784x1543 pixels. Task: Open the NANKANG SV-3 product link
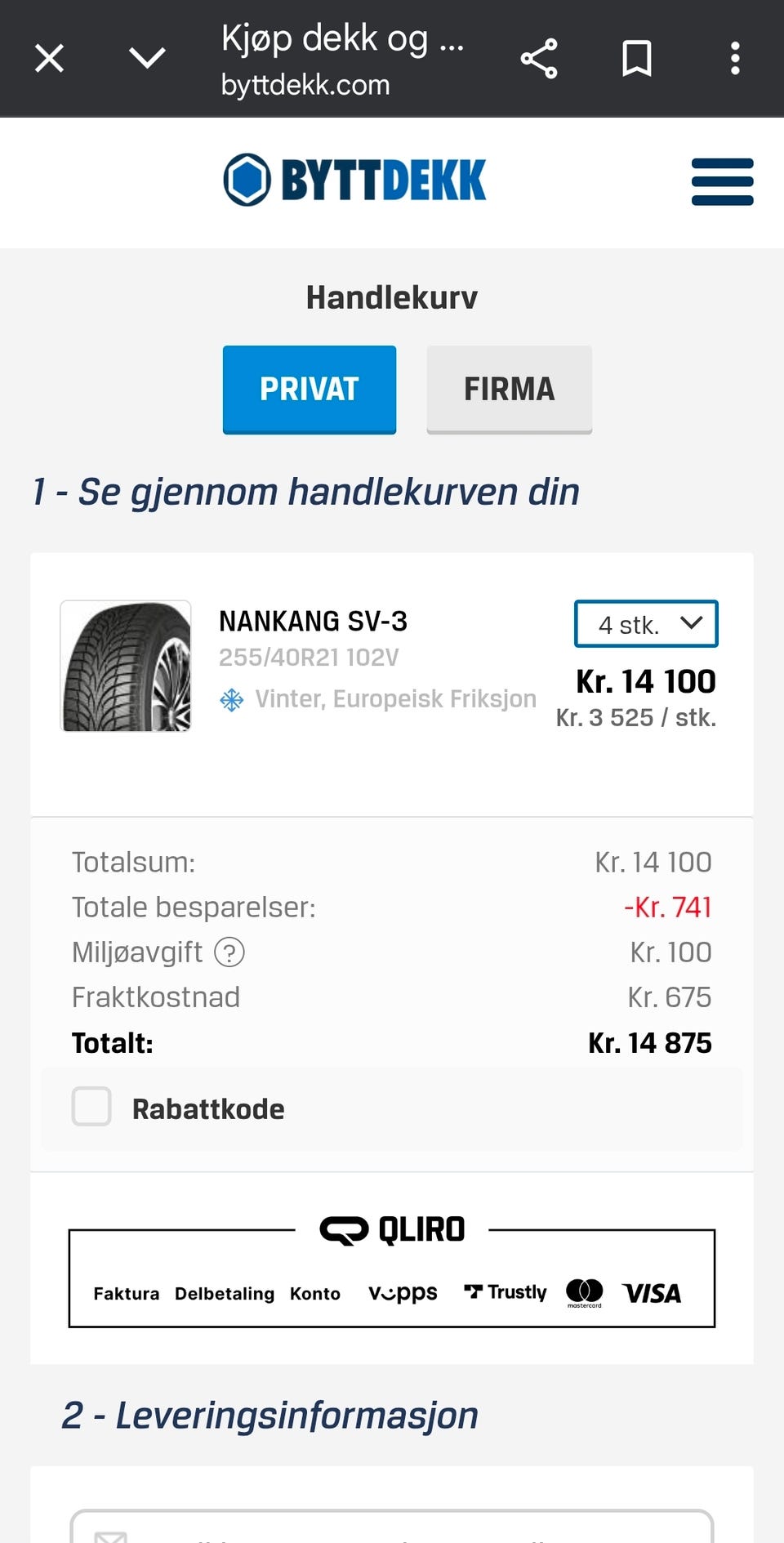click(x=313, y=622)
